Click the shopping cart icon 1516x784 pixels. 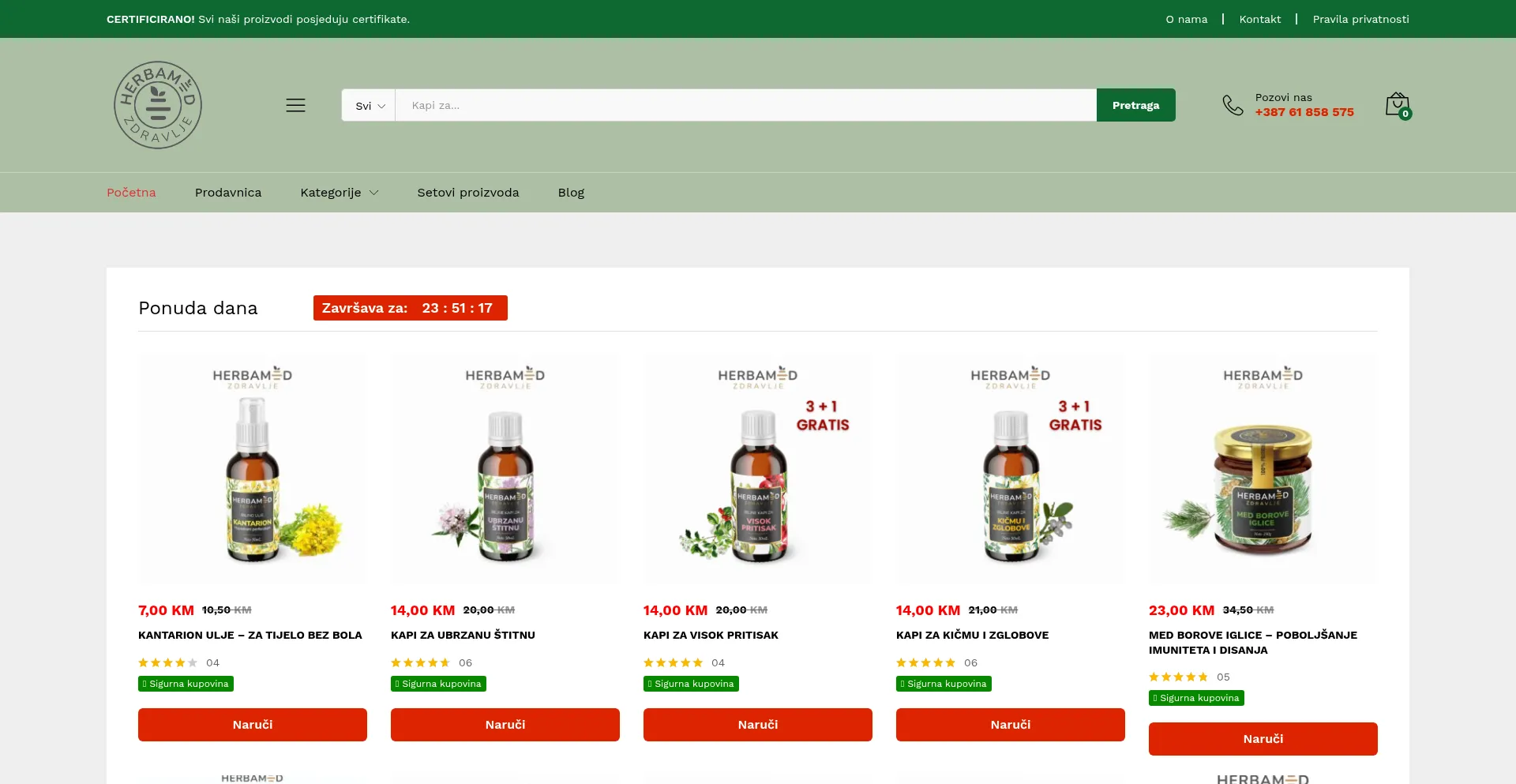[x=1397, y=105]
